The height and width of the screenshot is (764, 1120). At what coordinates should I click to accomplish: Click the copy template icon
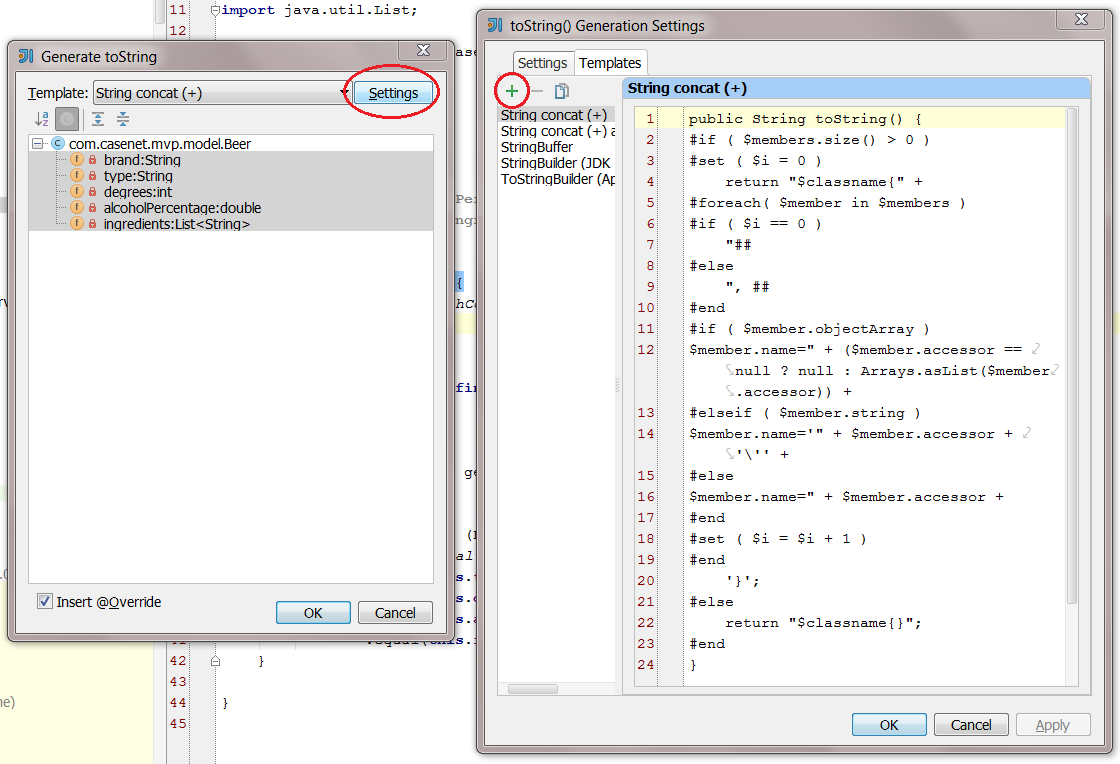(561, 91)
